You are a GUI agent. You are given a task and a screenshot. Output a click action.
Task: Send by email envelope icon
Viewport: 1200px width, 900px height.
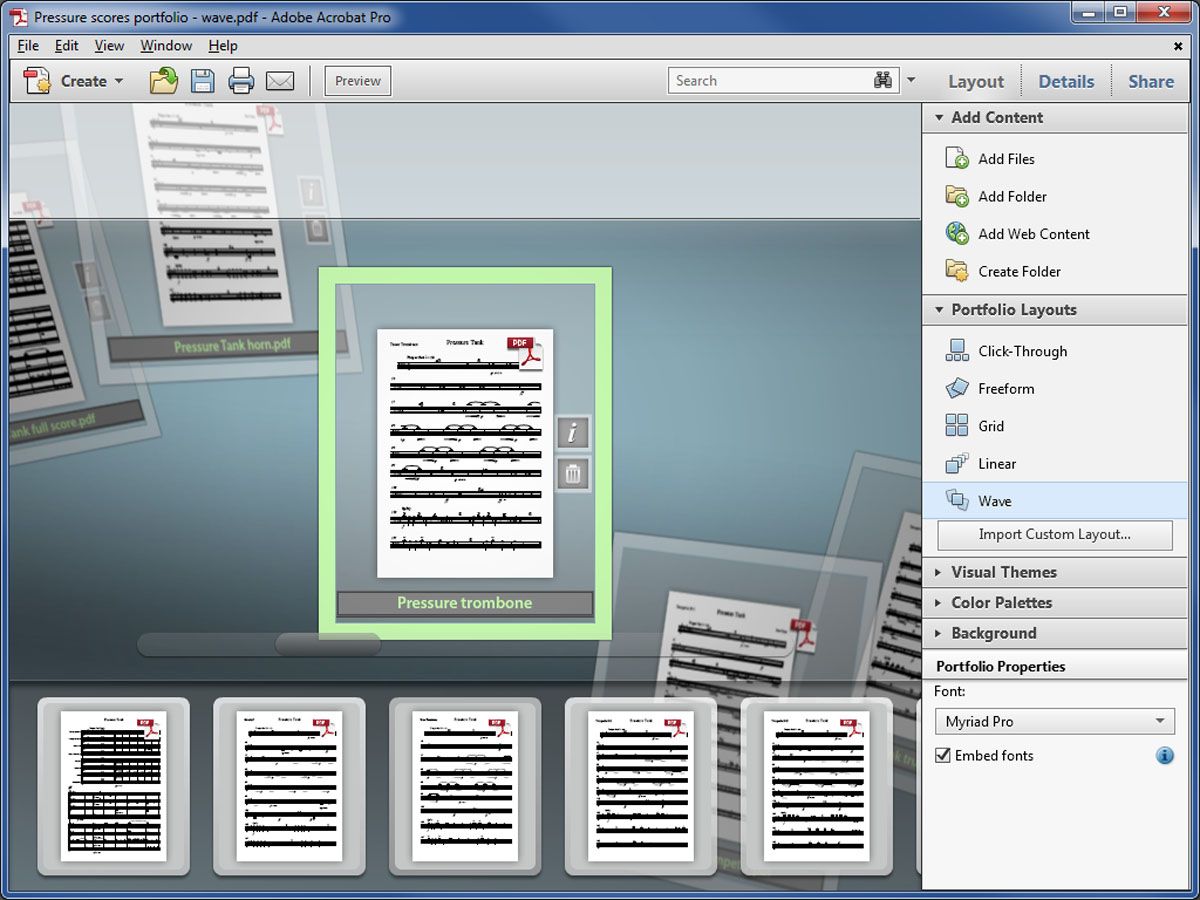(280, 81)
